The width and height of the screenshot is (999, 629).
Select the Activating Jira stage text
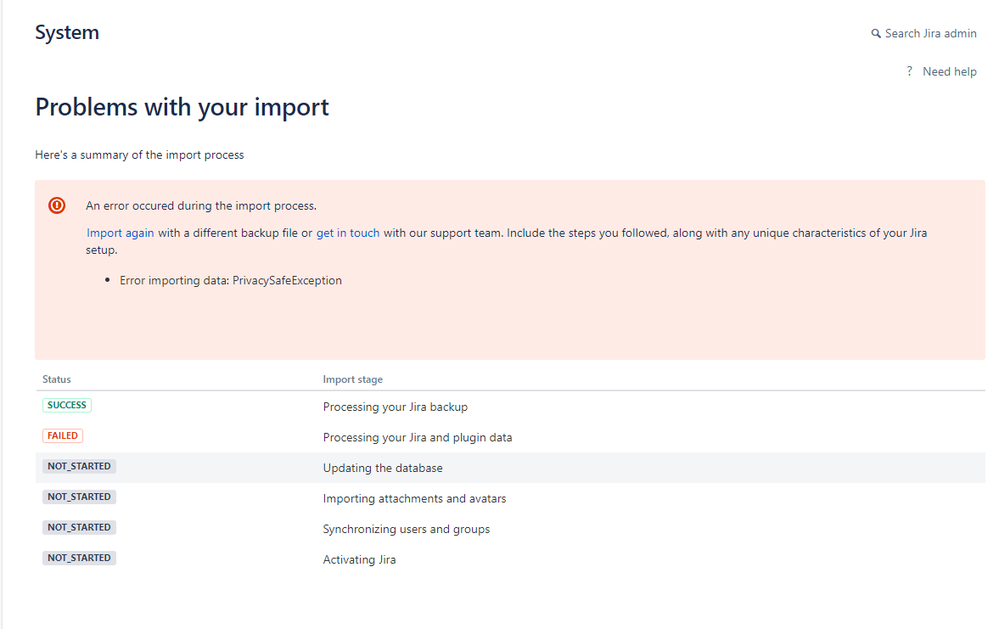(x=359, y=560)
